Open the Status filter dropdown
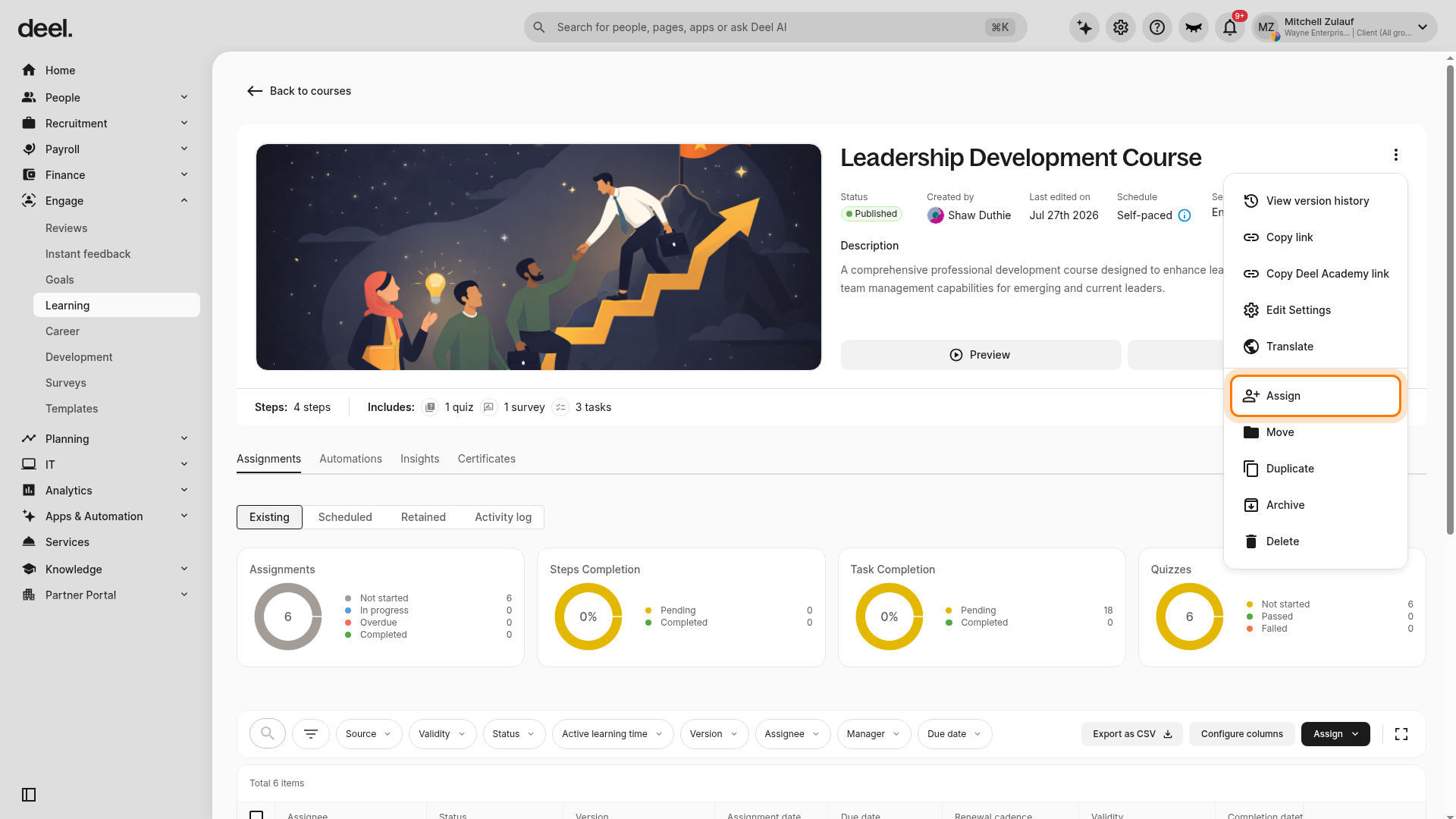 (x=513, y=734)
